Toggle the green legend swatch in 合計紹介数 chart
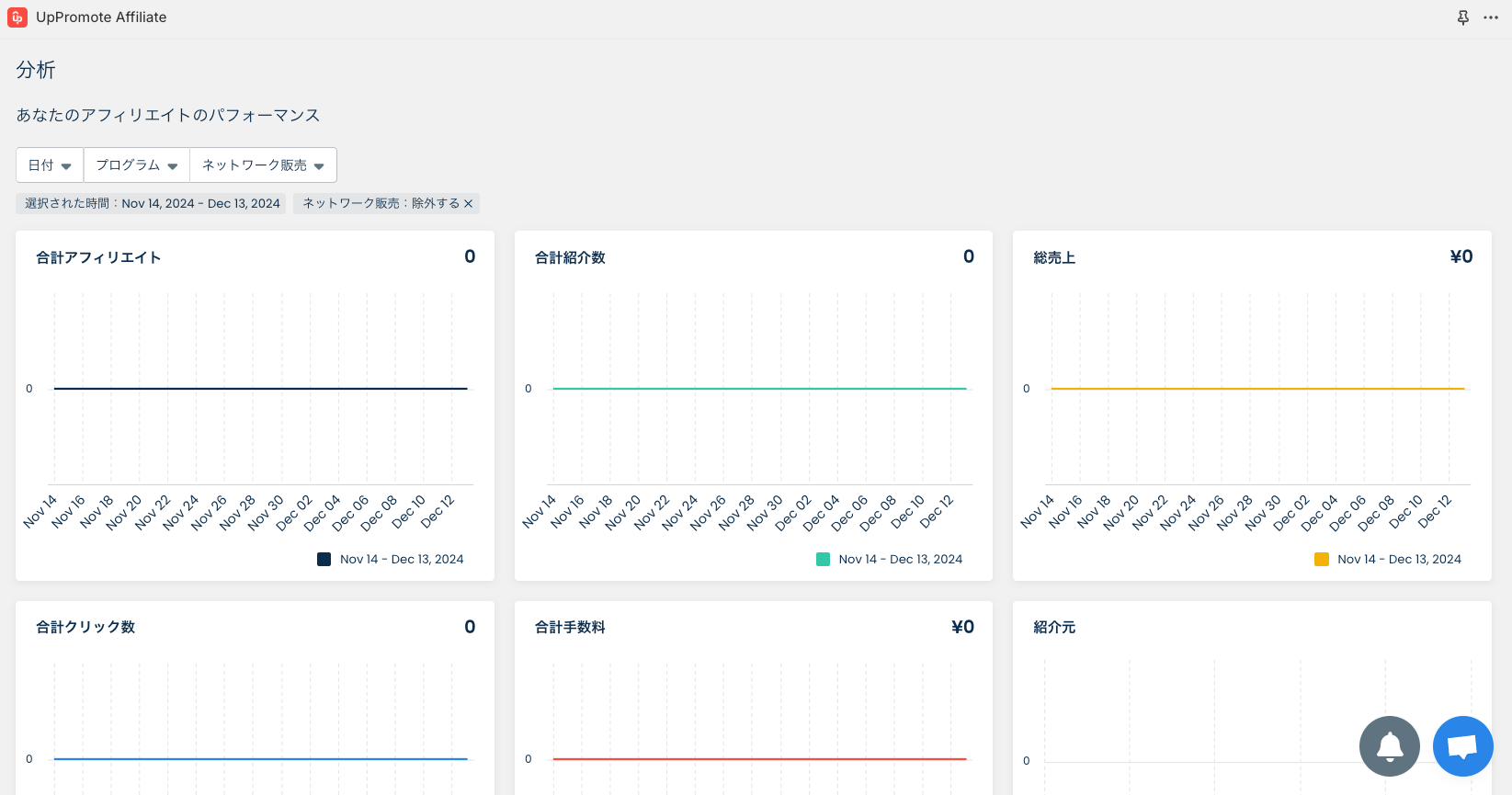The width and height of the screenshot is (1512, 795). pos(823,559)
